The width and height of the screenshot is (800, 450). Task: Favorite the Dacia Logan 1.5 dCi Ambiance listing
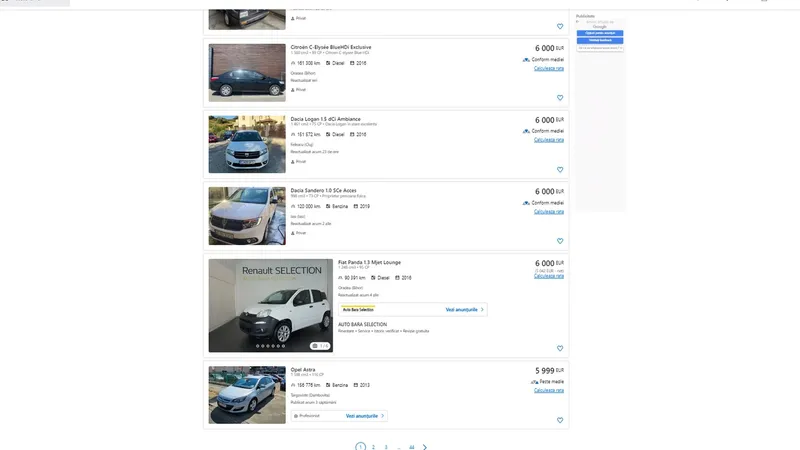pos(560,169)
